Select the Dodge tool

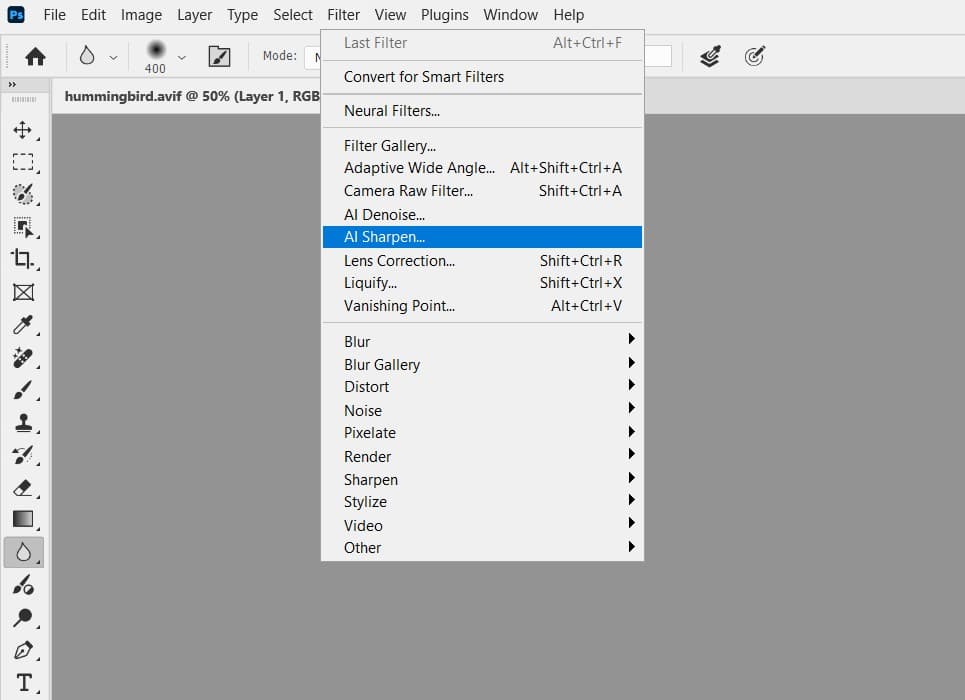coord(23,617)
